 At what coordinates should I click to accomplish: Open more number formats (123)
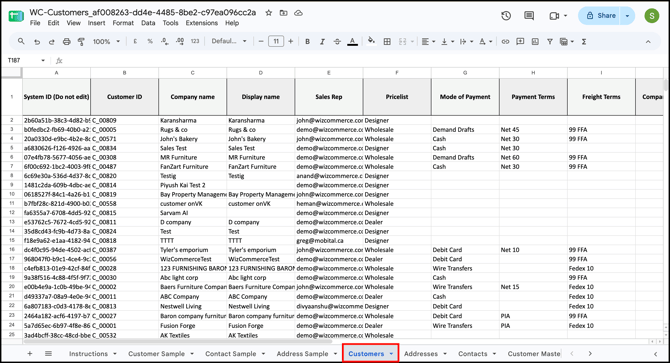[x=195, y=41]
